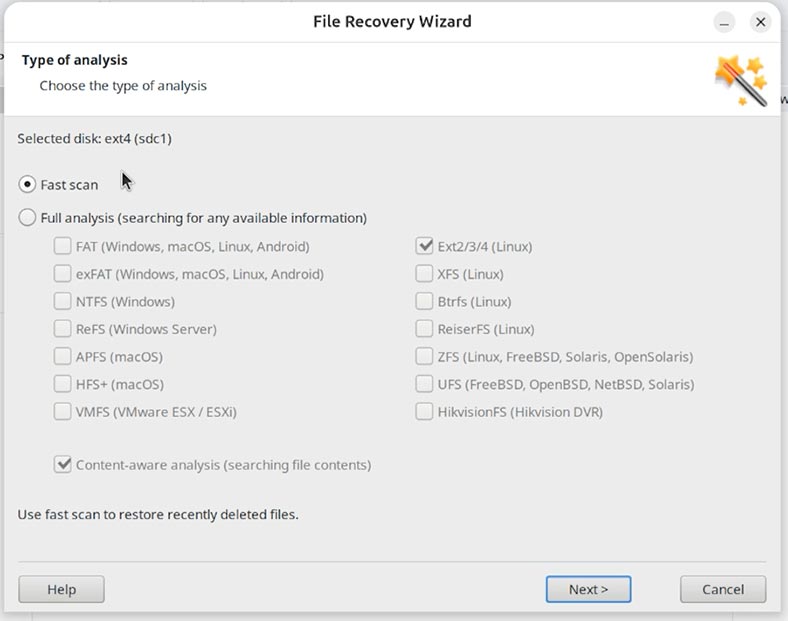Tick the VMFS (VMware ESX / ESXi) checkbox
This screenshot has height=621, width=788.
[x=62, y=412]
